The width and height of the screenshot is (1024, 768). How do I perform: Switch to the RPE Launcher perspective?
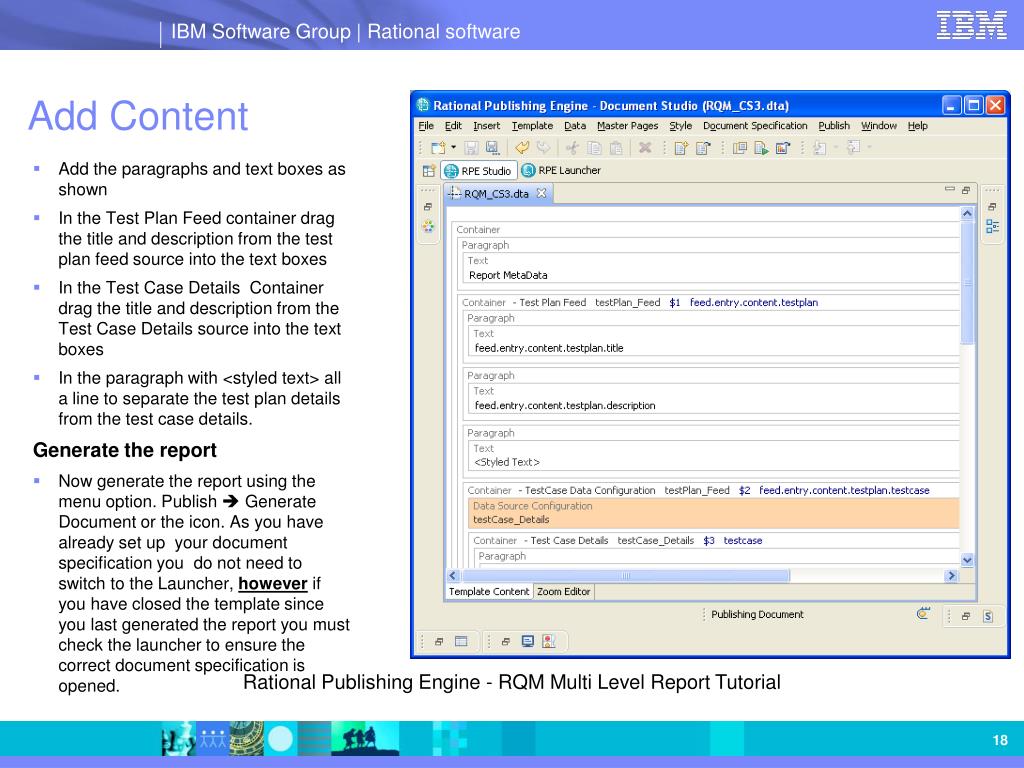point(561,170)
